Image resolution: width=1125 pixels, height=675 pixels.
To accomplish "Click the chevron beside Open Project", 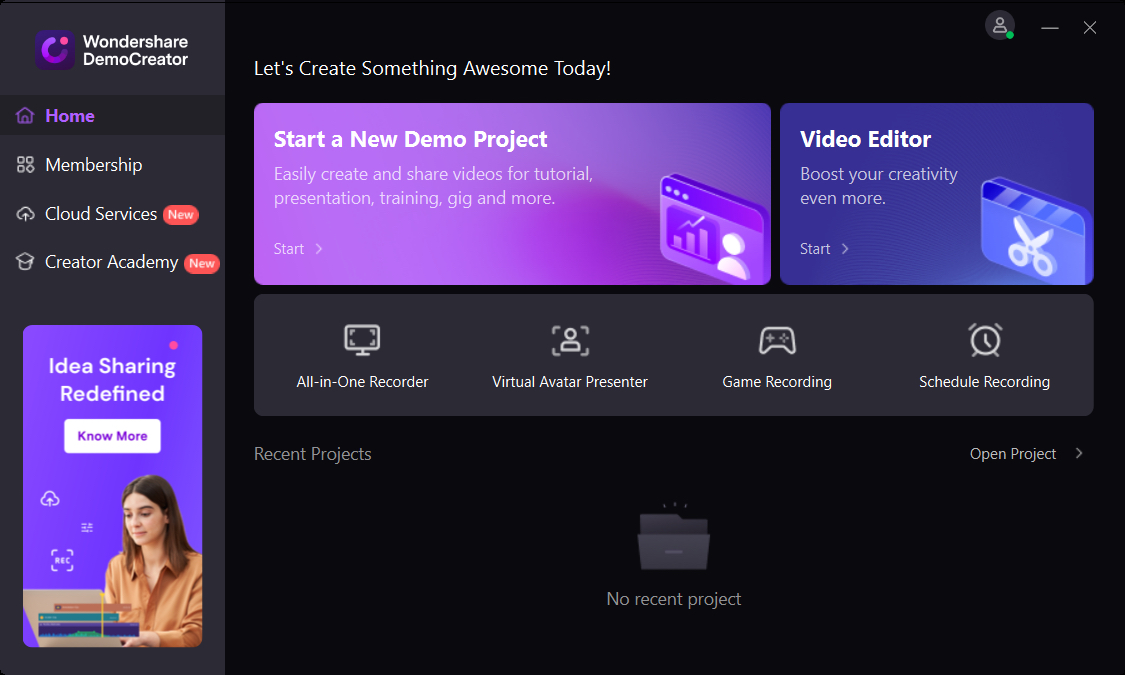I will click(1079, 453).
